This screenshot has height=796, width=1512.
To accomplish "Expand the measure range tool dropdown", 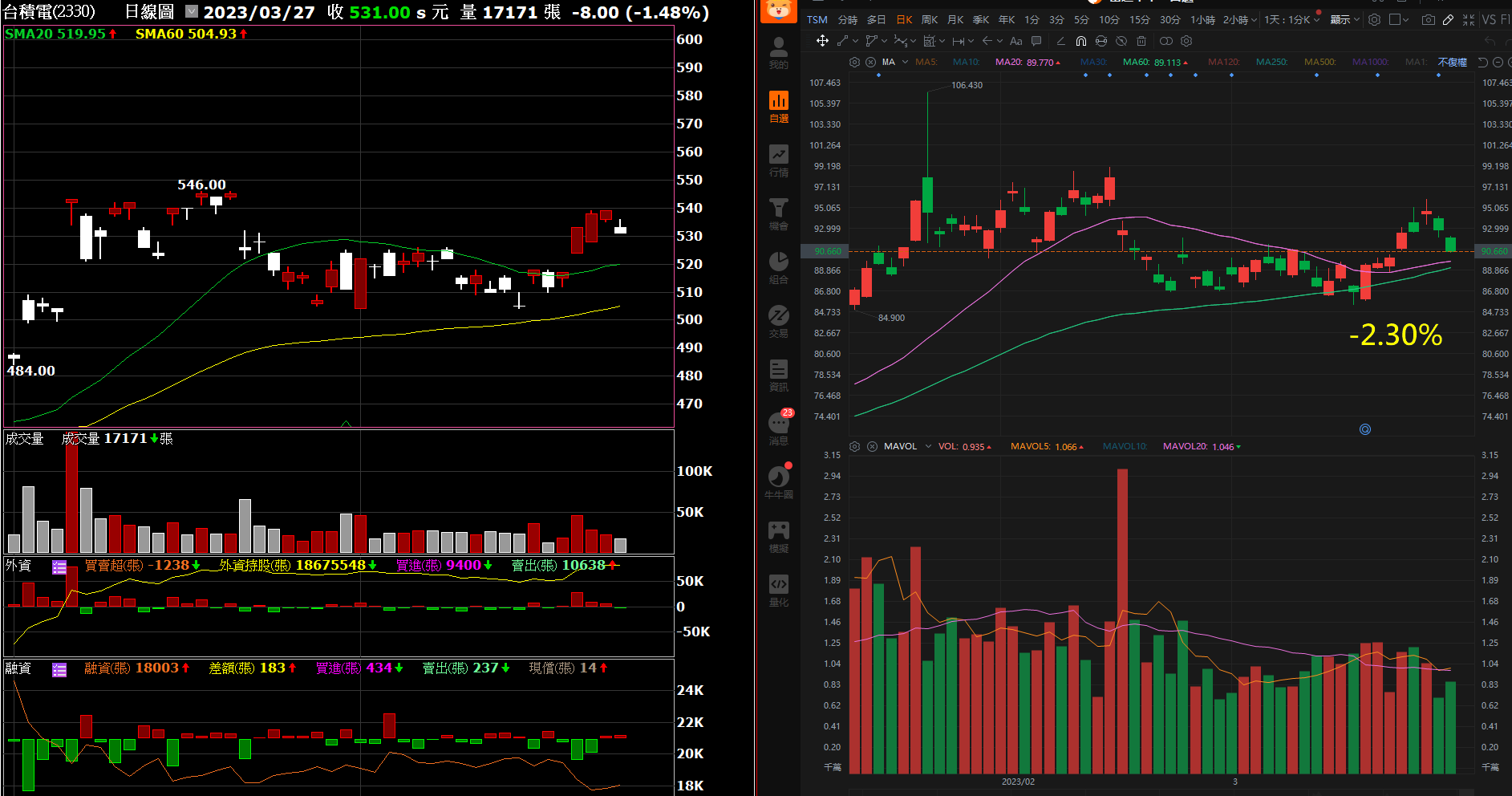I will click(x=971, y=41).
